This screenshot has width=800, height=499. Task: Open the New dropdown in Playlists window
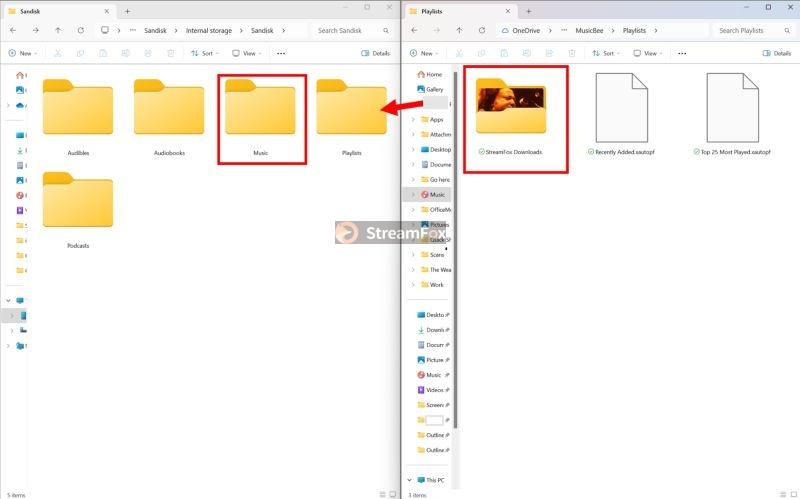coord(424,53)
